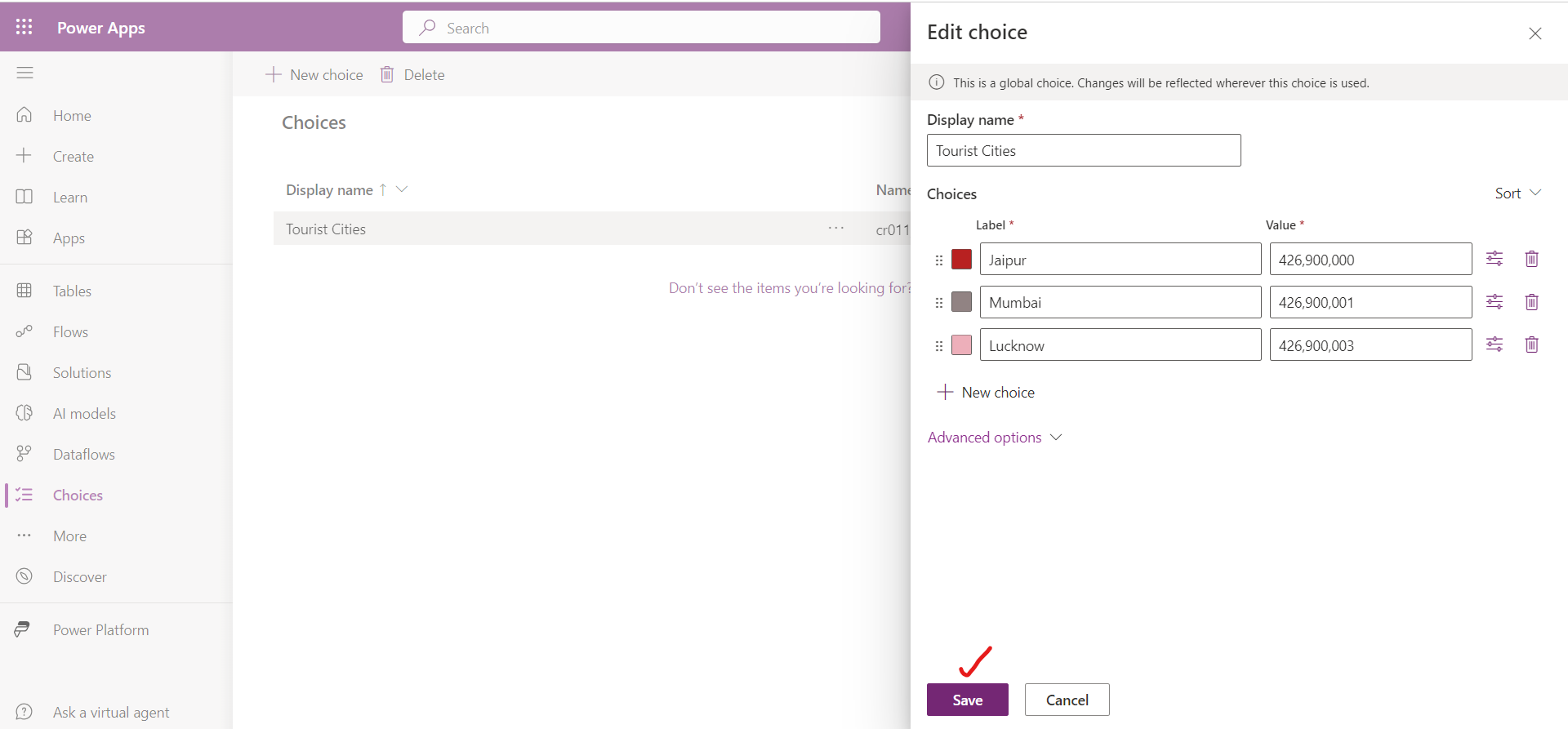Click the Solutions icon in sidebar
1568x729 pixels.
(24, 371)
